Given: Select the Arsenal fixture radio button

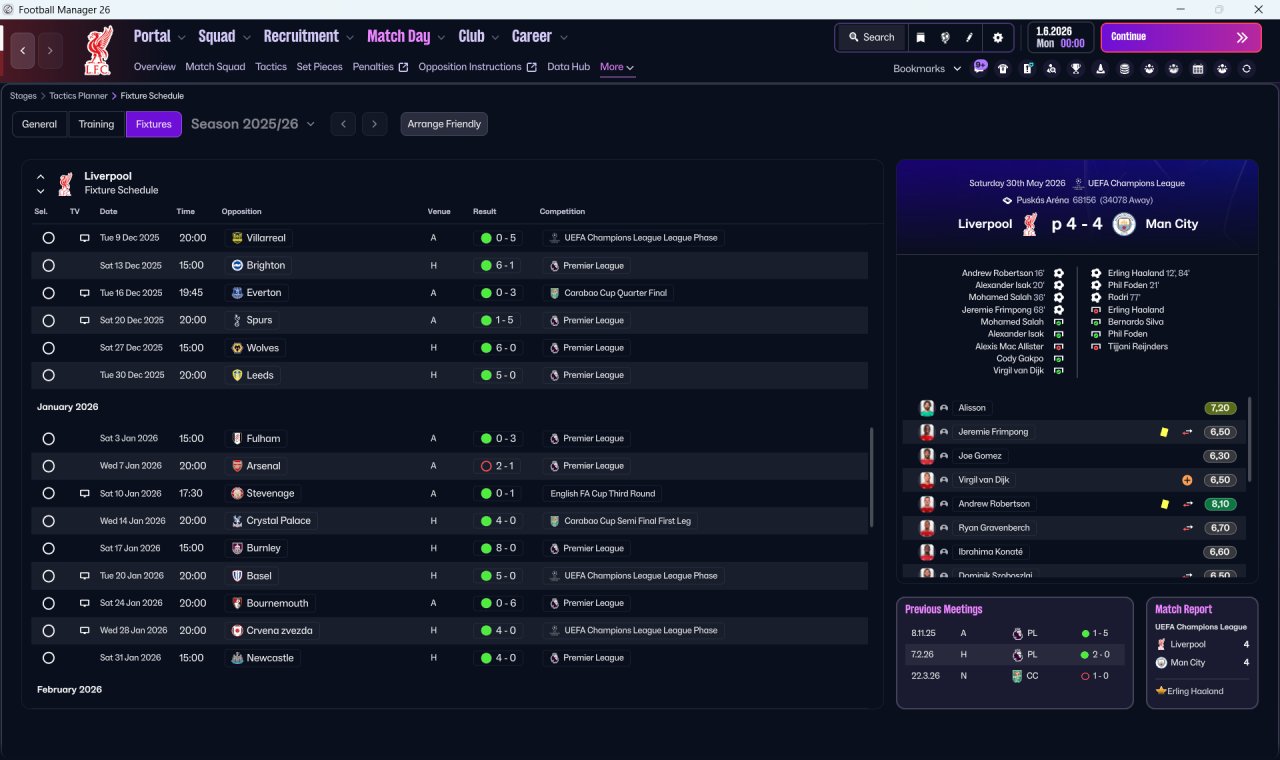Looking at the screenshot, I should click(x=48, y=466).
